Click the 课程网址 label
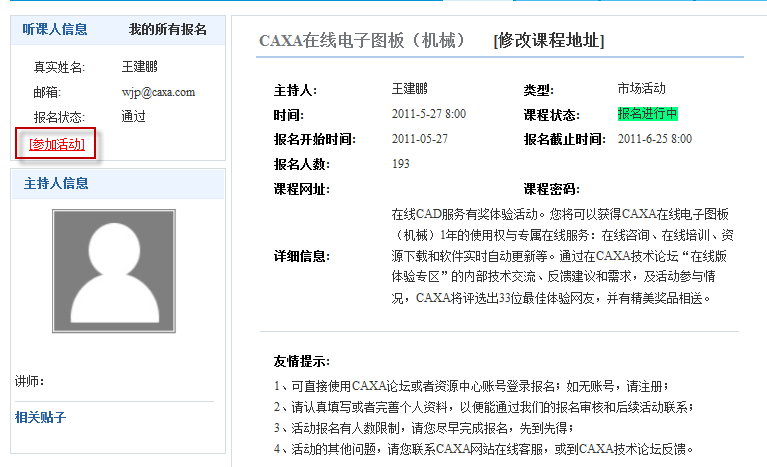767x467 pixels. (x=302, y=189)
